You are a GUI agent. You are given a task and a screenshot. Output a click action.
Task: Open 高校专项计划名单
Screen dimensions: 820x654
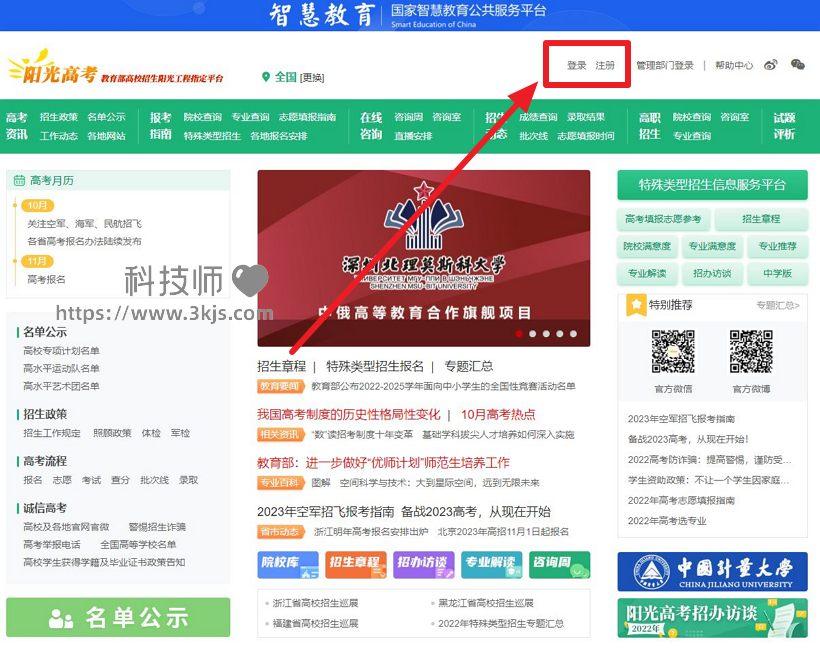[61, 351]
